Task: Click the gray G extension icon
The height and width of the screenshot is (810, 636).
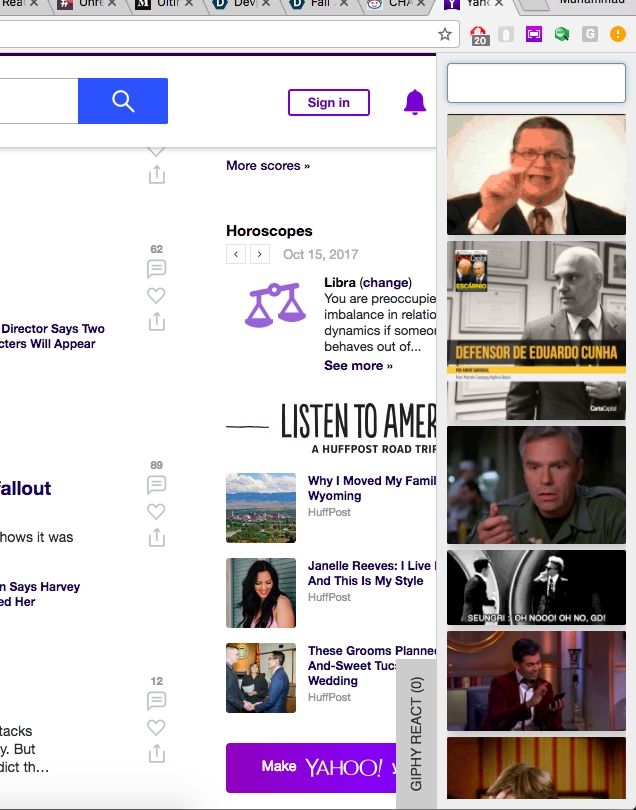Action: click(590, 35)
